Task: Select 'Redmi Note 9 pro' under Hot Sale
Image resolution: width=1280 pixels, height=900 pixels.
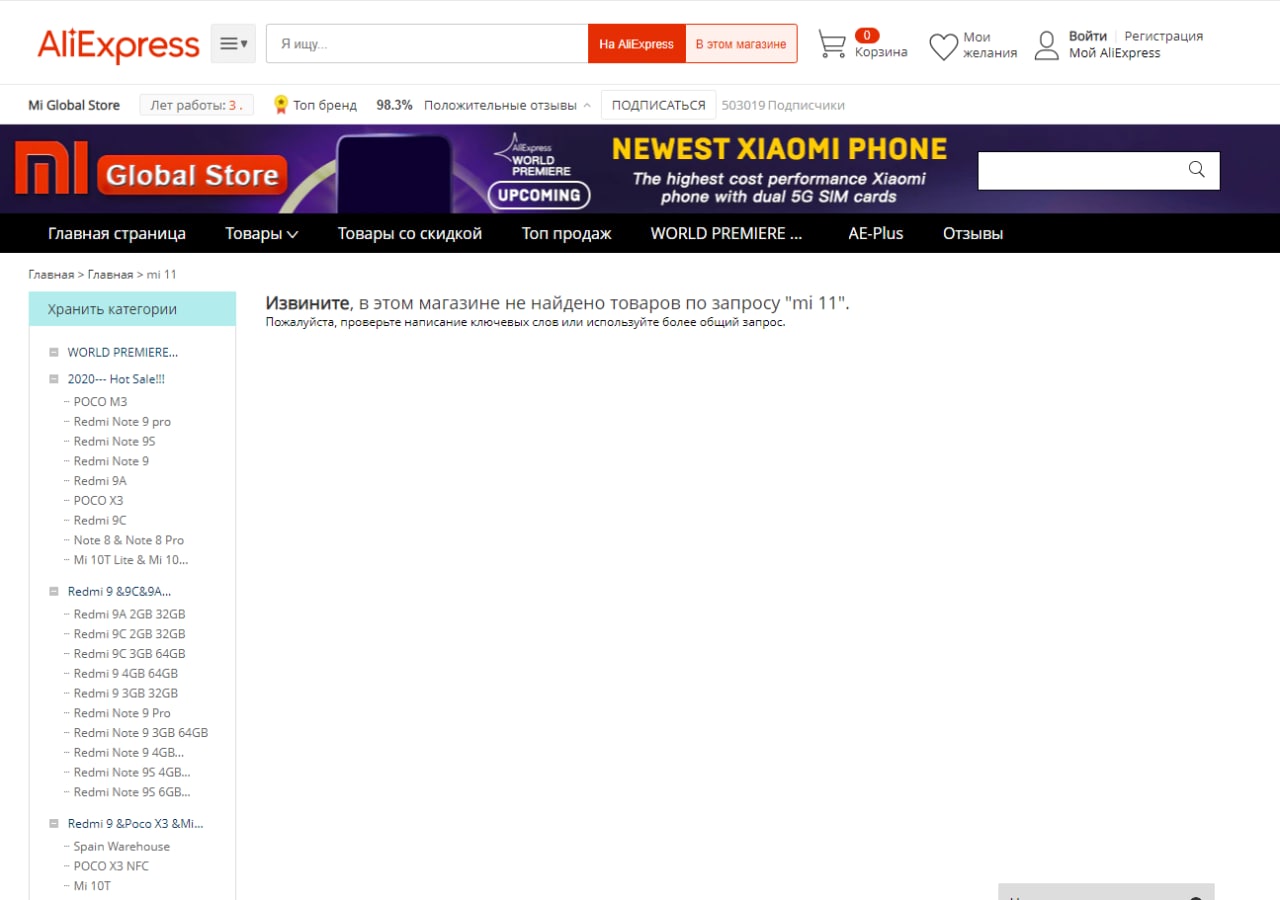Action: tap(122, 422)
